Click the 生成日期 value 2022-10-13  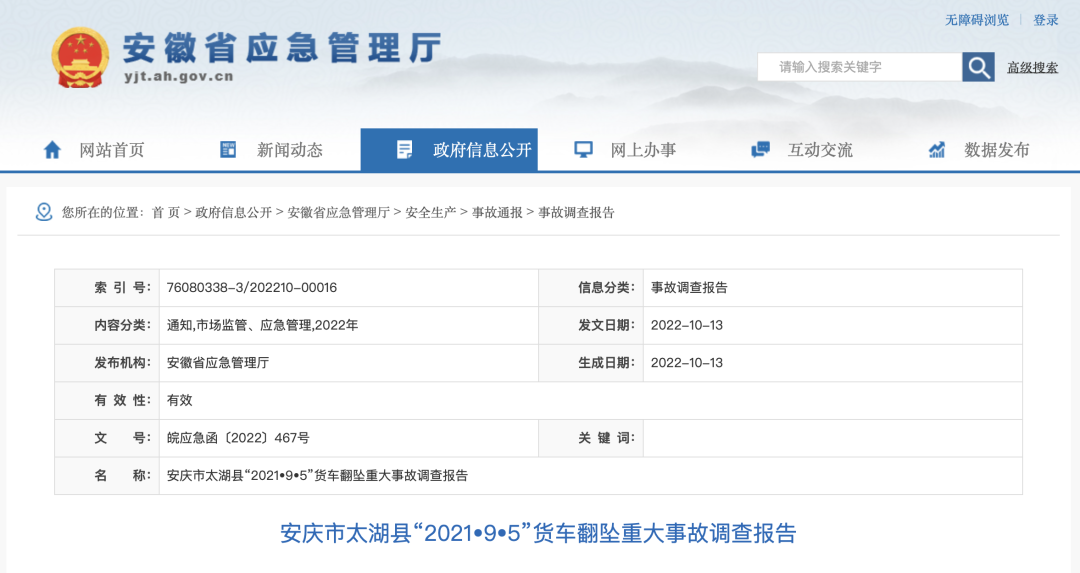tap(687, 363)
